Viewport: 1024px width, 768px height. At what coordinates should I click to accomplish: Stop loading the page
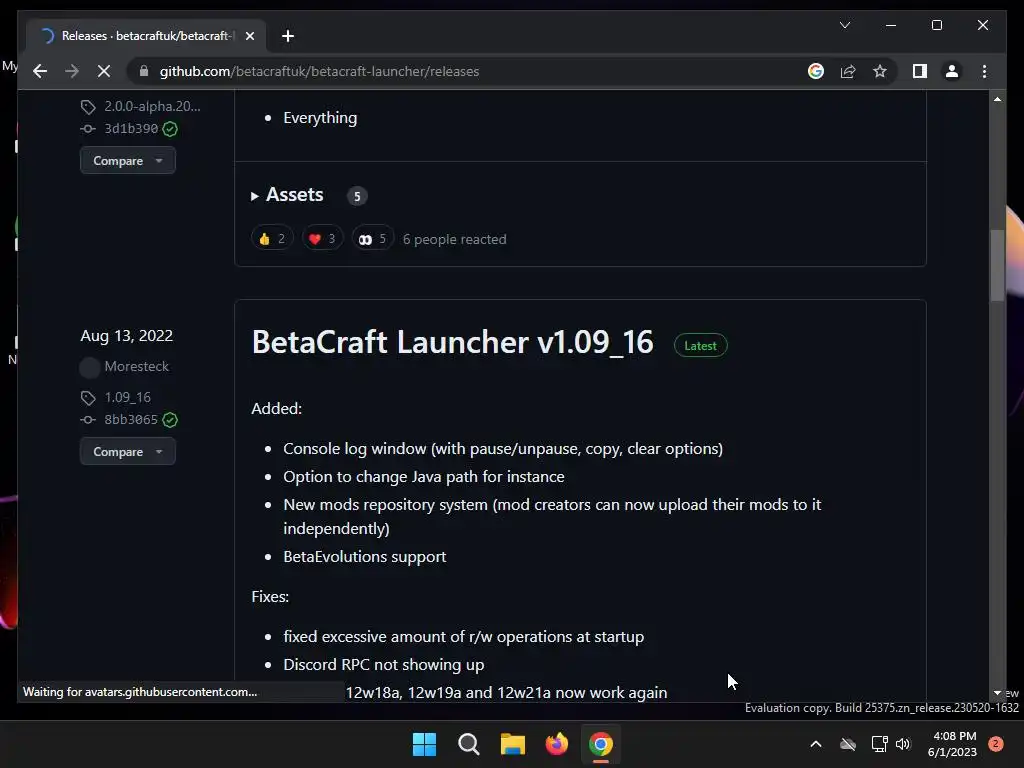click(x=104, y=71)
